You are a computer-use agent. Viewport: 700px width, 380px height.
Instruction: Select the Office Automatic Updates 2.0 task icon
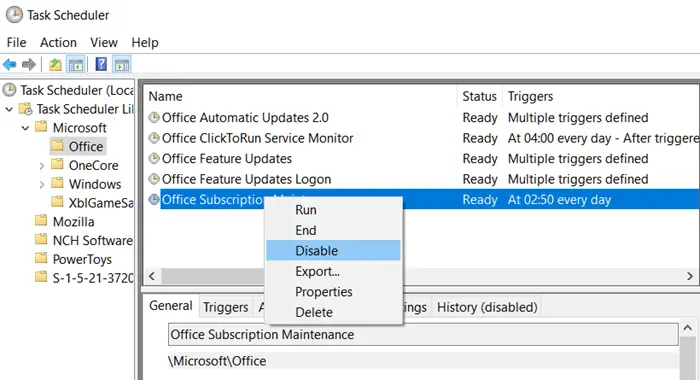tap(154, 117)
